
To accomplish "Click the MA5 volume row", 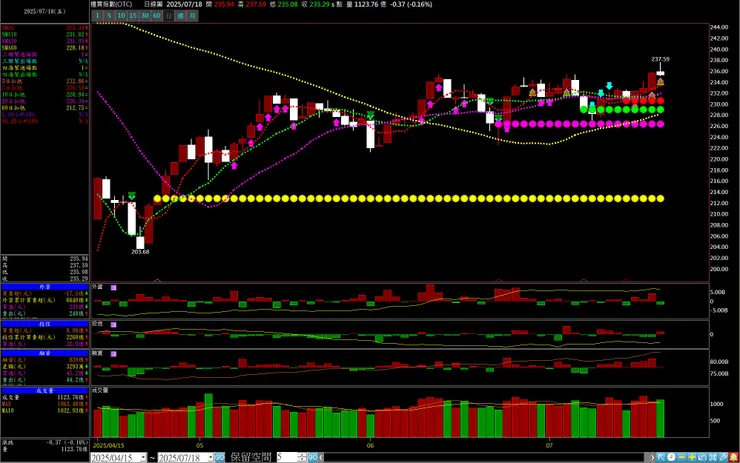I will tap(45, 404).
